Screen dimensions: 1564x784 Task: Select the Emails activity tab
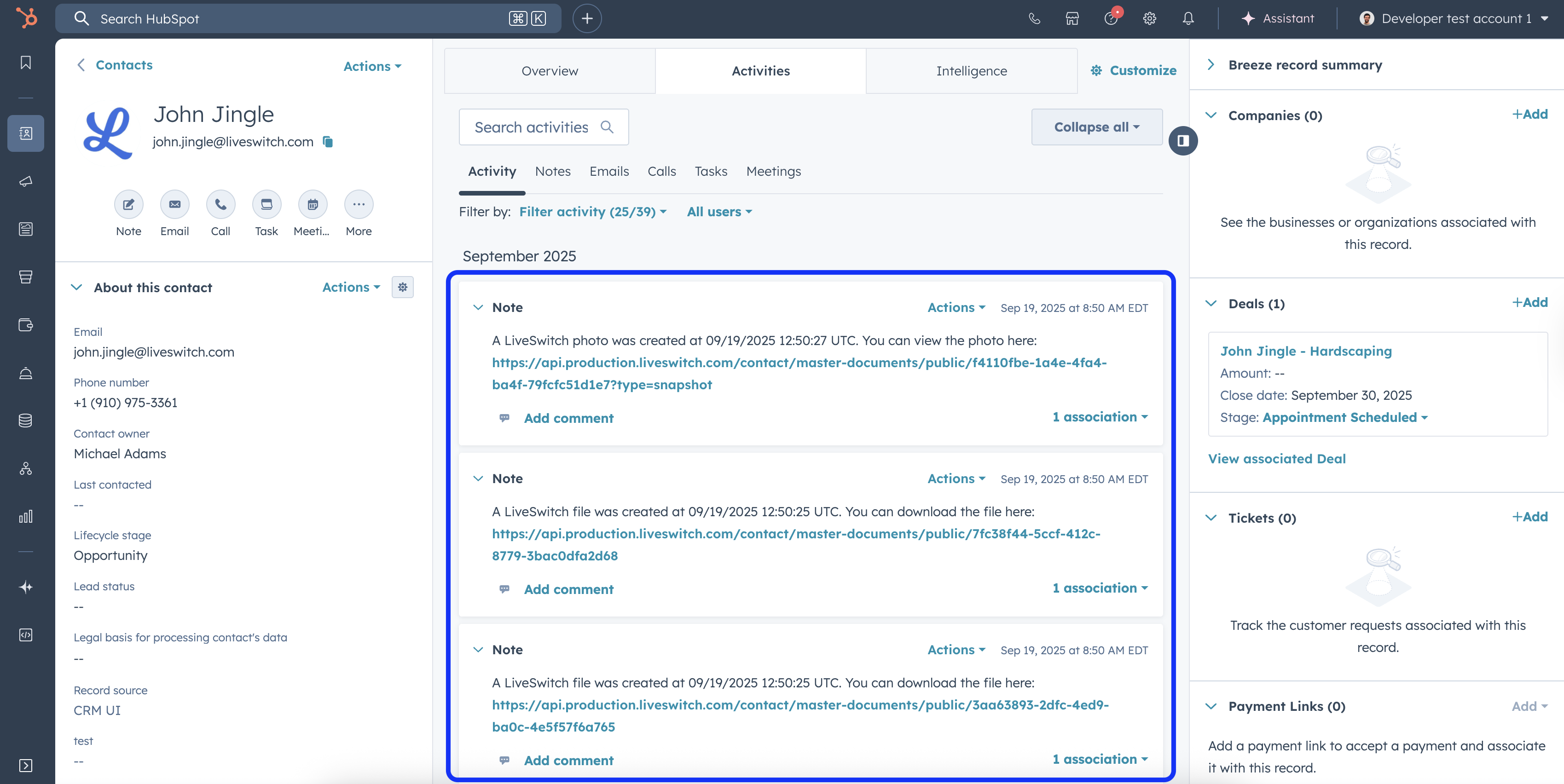point(608,171)
